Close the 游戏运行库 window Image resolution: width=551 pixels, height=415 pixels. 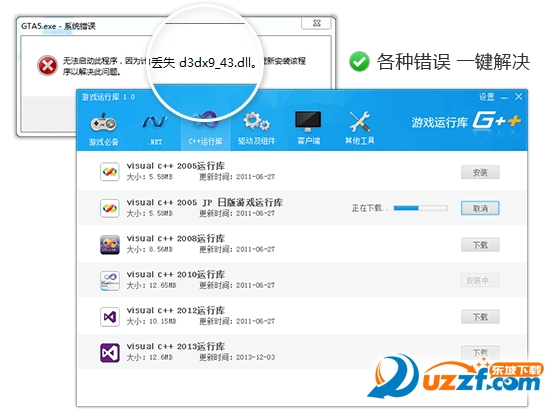pos(518,97)
